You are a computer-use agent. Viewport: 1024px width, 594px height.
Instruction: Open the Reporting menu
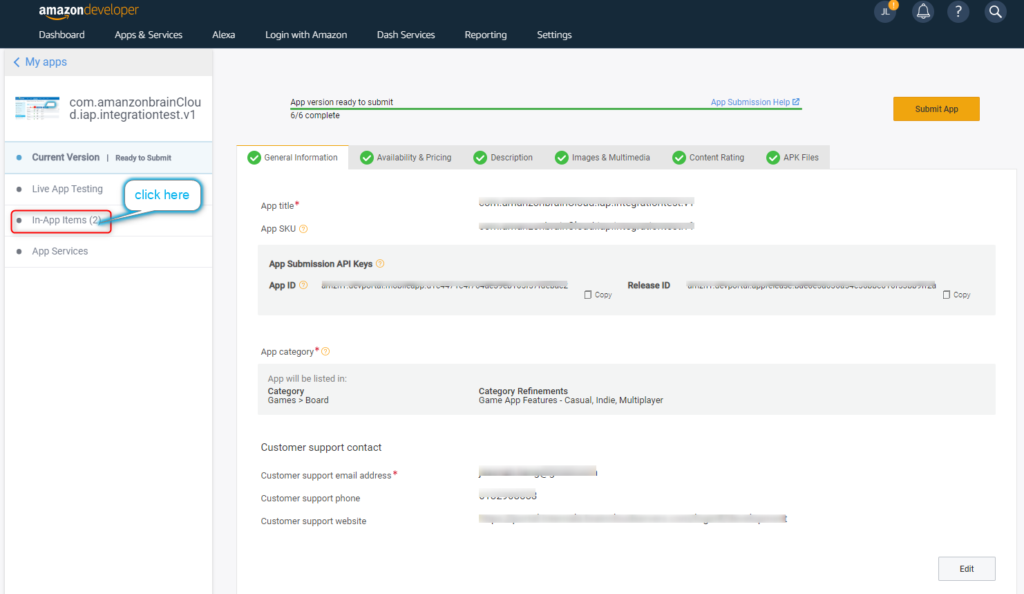click(x=485, y=35)
